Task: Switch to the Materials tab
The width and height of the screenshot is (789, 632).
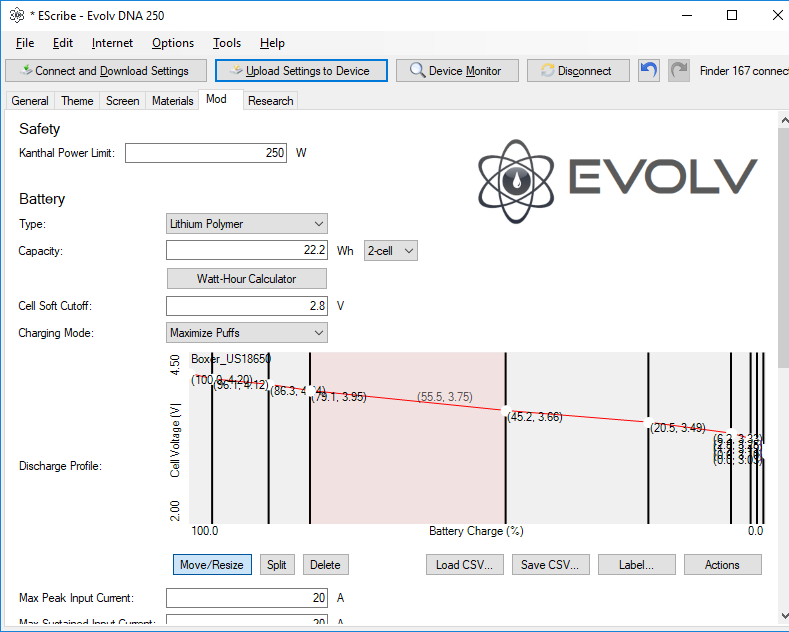Action: (172, 101)
